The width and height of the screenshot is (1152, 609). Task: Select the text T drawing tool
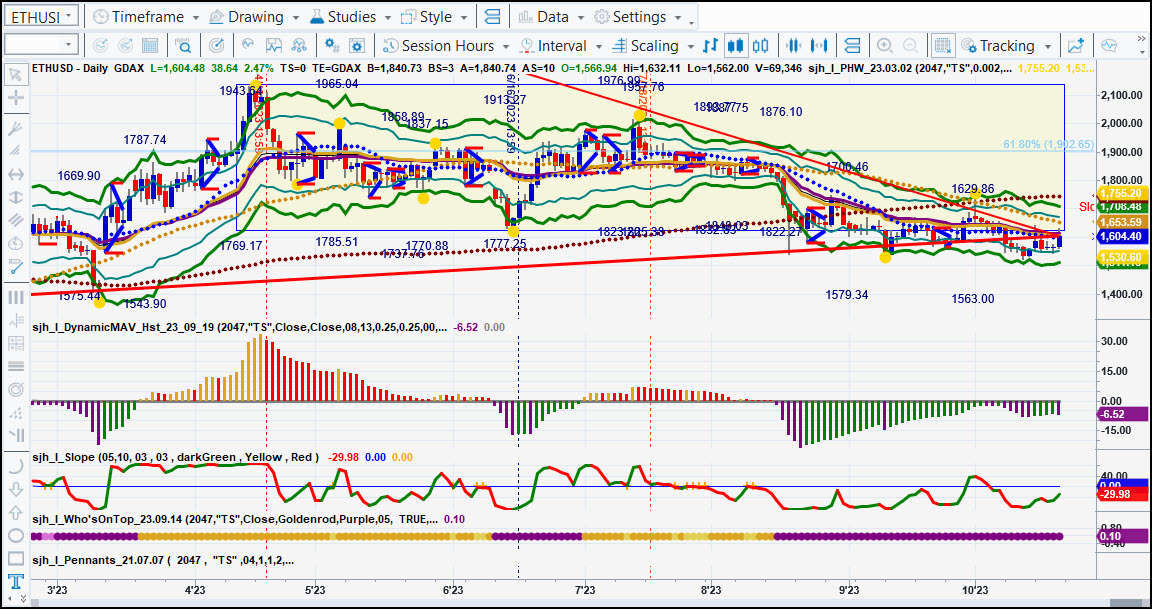pos(15,582)
